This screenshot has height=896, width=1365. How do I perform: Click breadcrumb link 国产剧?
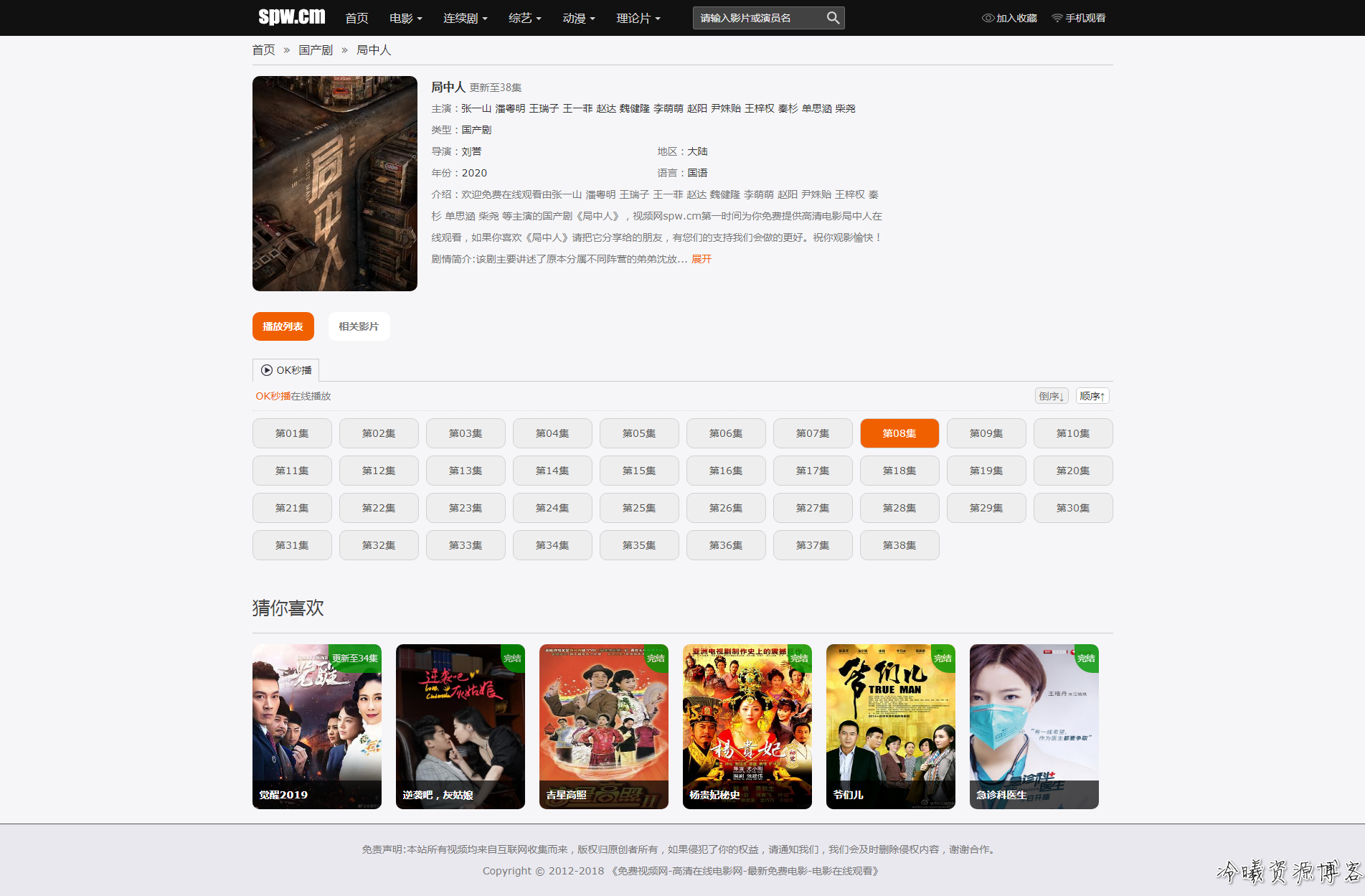[316, 50]
